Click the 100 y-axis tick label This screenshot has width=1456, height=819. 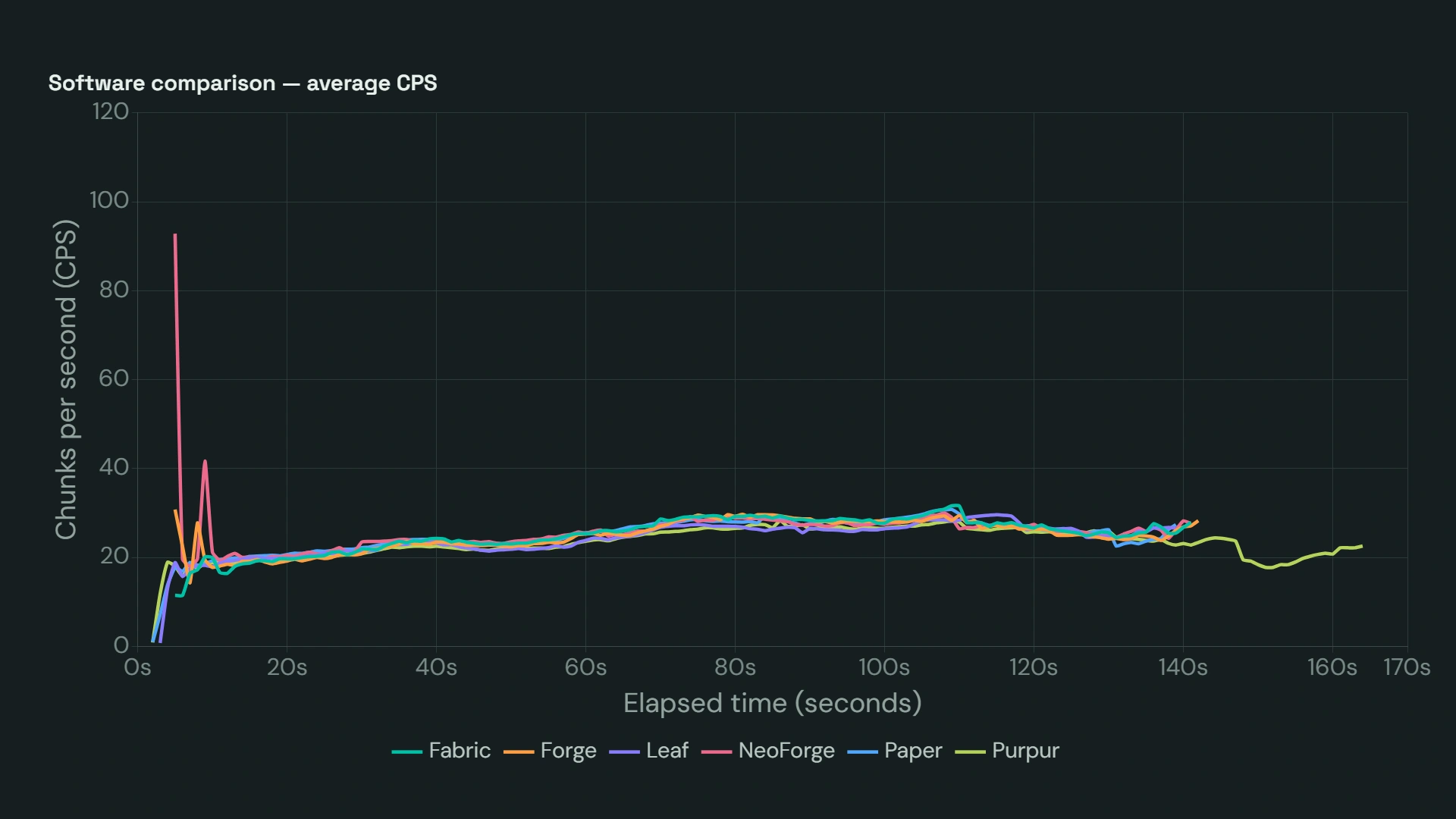point(110,200)
